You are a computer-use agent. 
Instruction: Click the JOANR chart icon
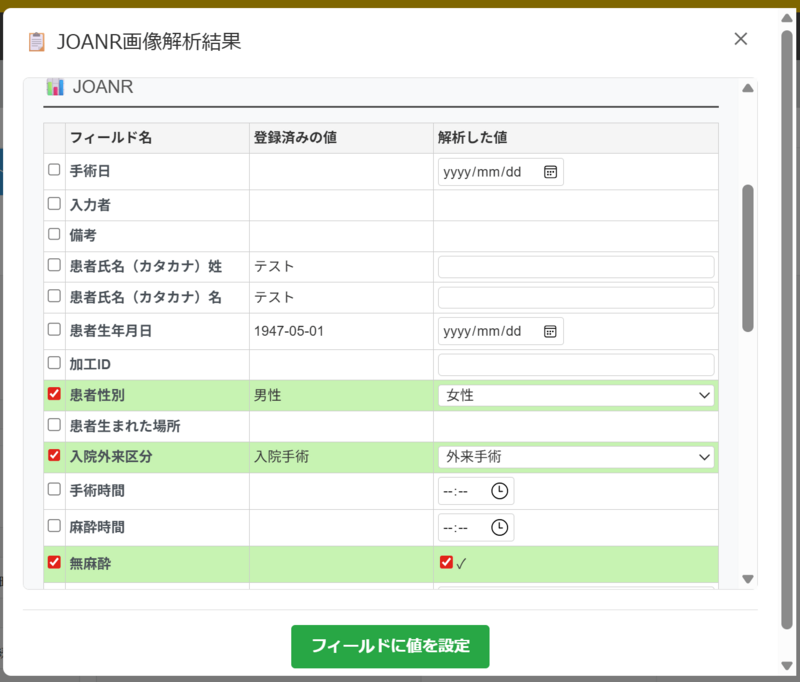click(x=55, y=87)
